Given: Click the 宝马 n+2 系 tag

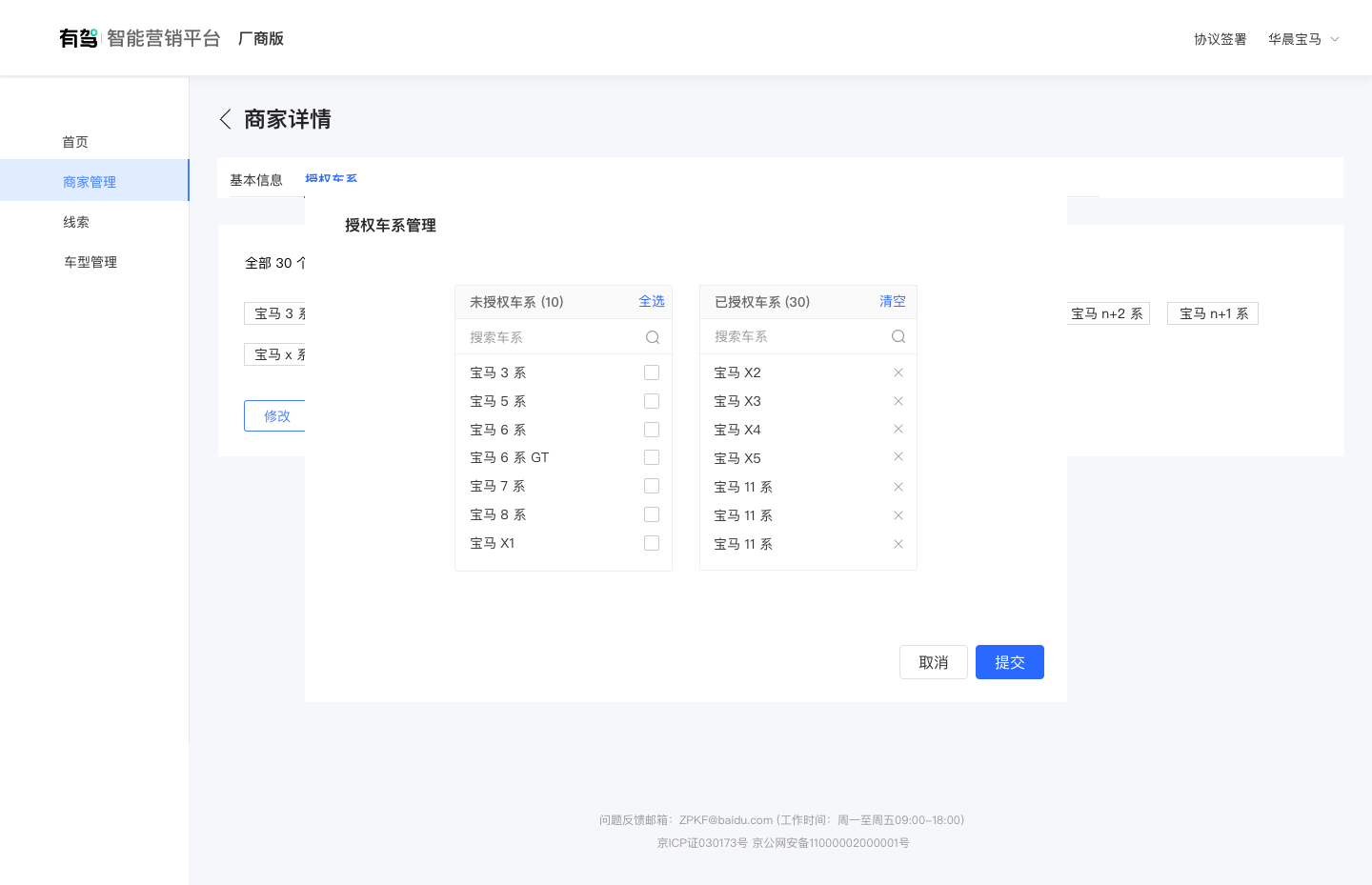Looking at the screenshot, I should (1107, 313).
